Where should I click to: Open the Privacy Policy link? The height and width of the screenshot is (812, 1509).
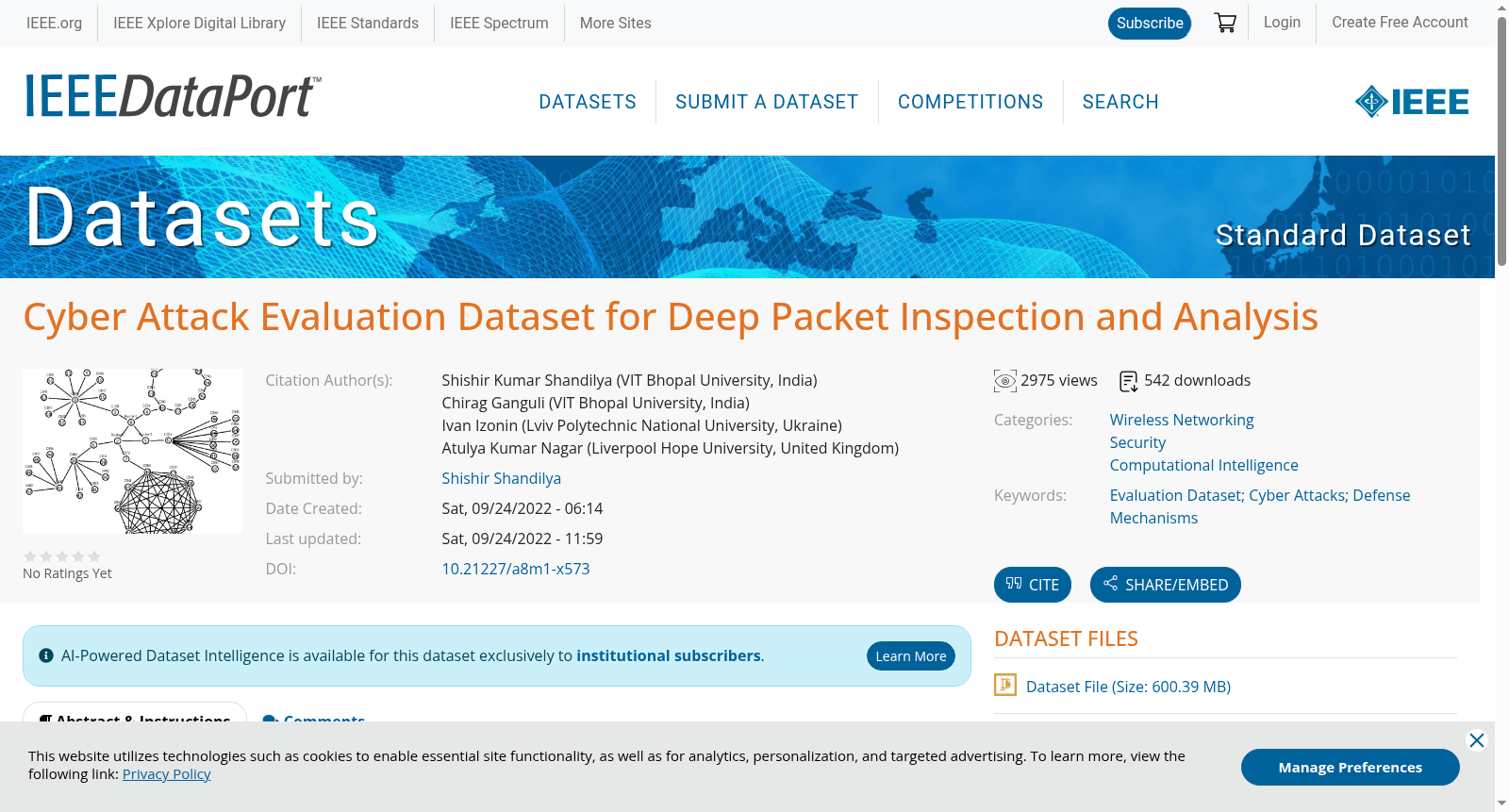click(167, 774)
